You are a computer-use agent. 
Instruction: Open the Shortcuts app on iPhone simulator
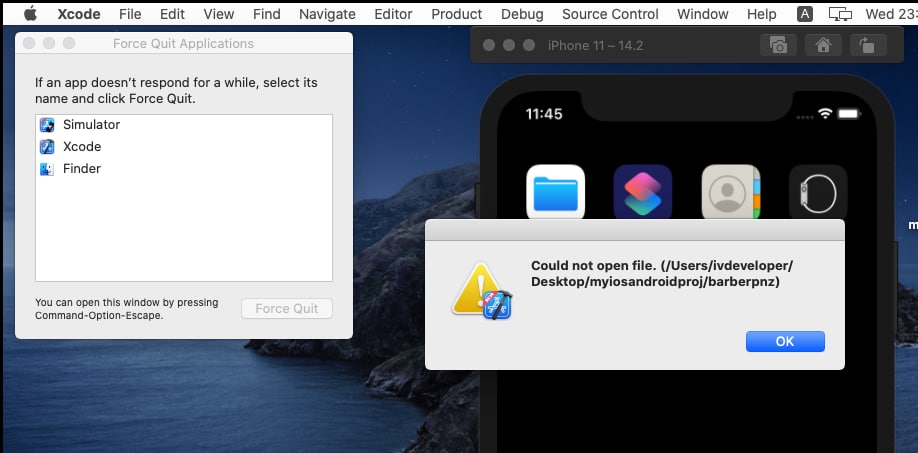[x=643, y=193]
